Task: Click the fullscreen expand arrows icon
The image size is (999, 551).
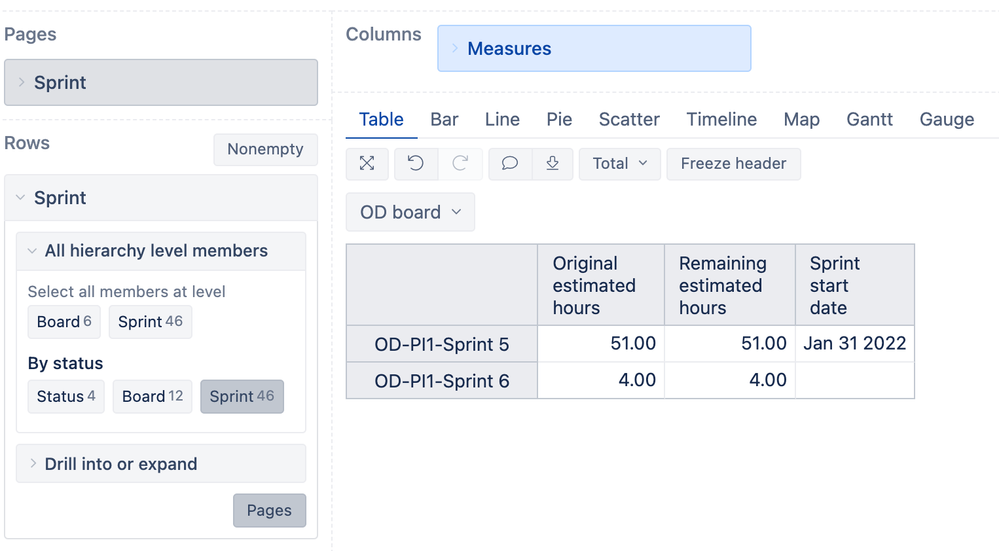Action: coord(367,163)
